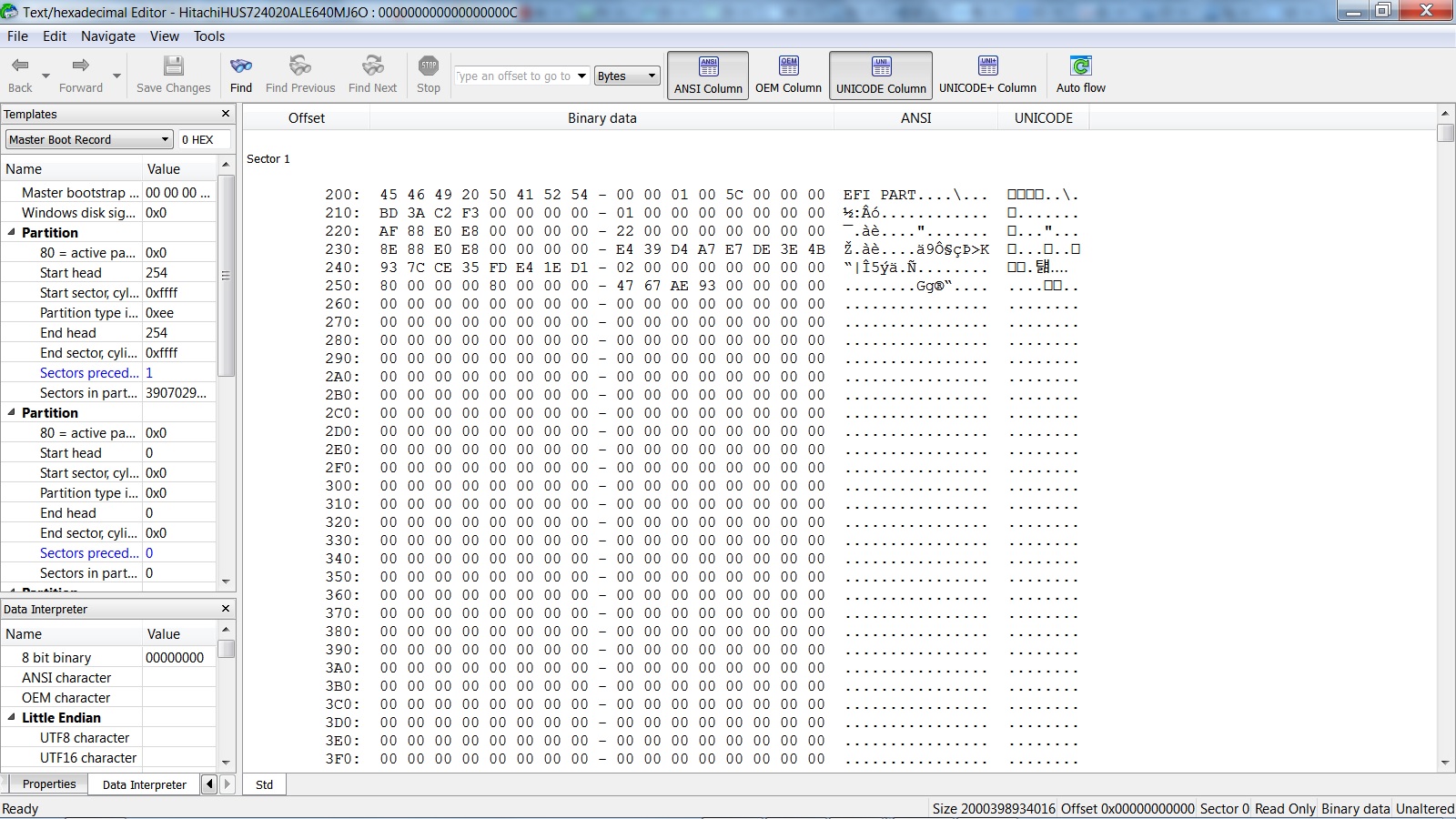Click the Save Changes disk icon
Viewport: 1456px width, 819px height.
pyautogui.click(x=173, y=66)
